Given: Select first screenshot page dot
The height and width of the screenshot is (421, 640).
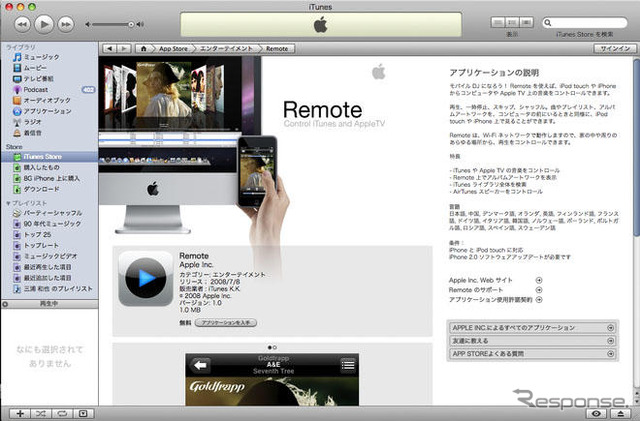Looking at the screenshot, I should click(270, 347).
